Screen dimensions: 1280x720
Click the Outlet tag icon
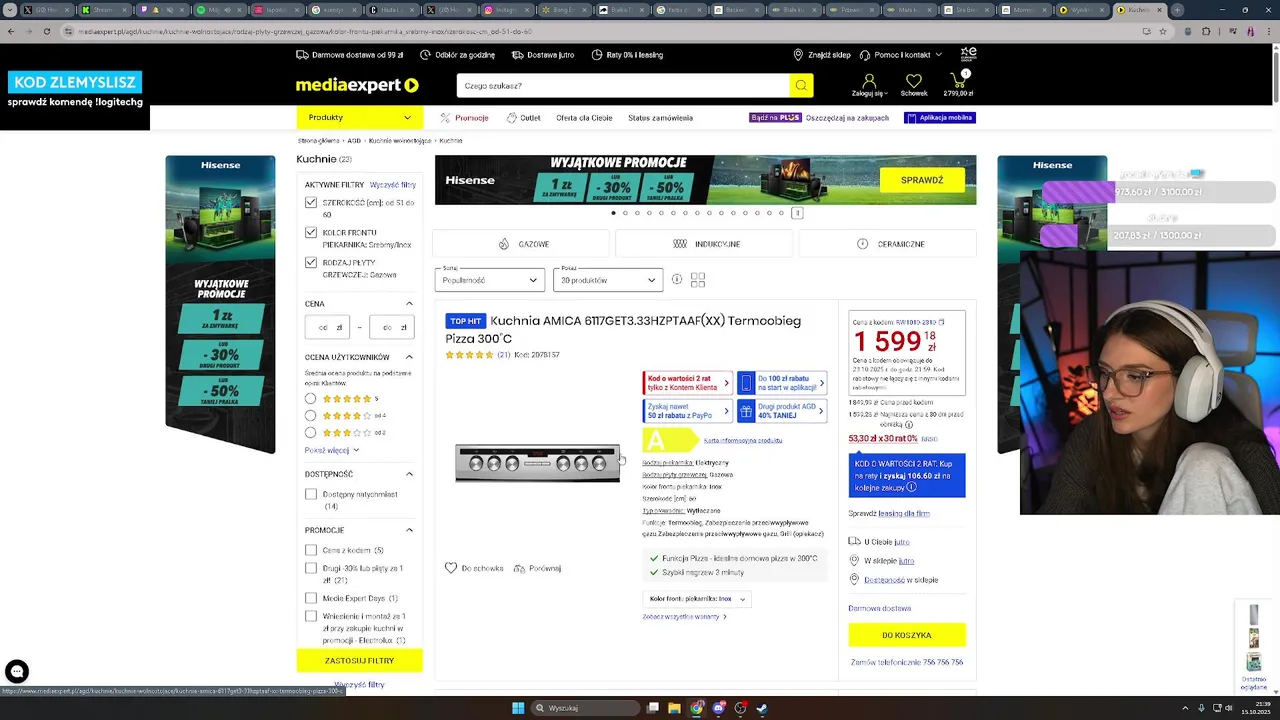[x=511, y=117]
